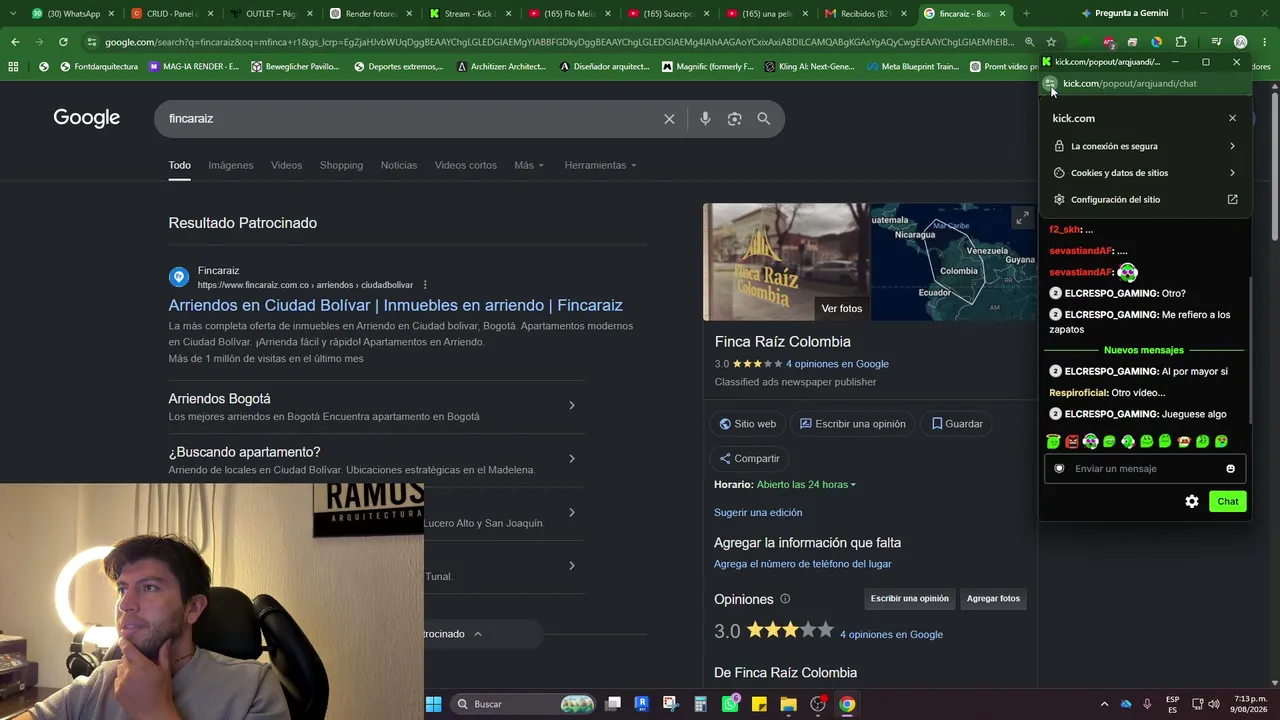Share the listing with Compartir
Screen dimensions: 1280x720
coord(749,459)
